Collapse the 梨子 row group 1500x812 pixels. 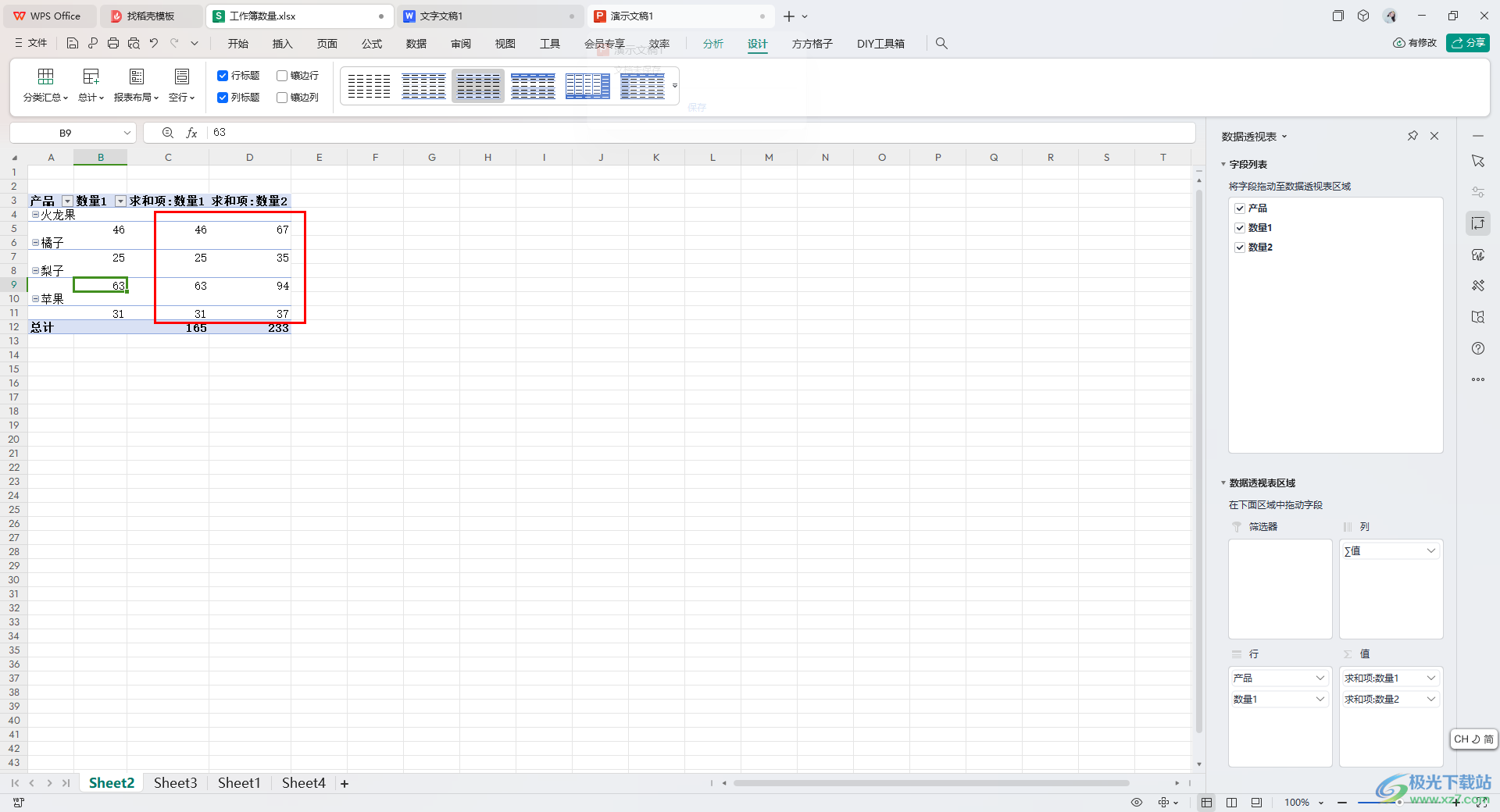(35, 271)
